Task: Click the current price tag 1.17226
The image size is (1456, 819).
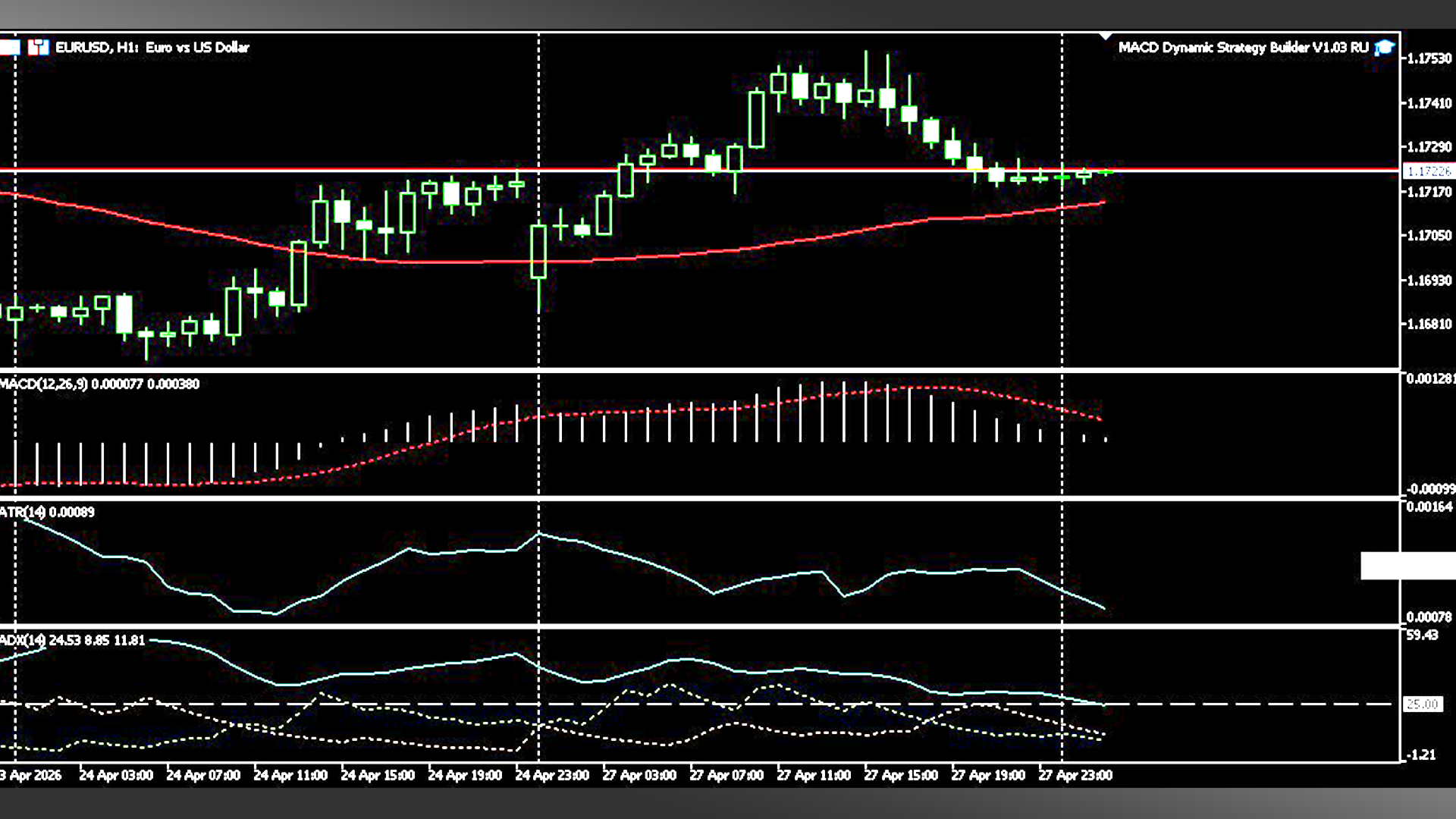Action: 1428,171
